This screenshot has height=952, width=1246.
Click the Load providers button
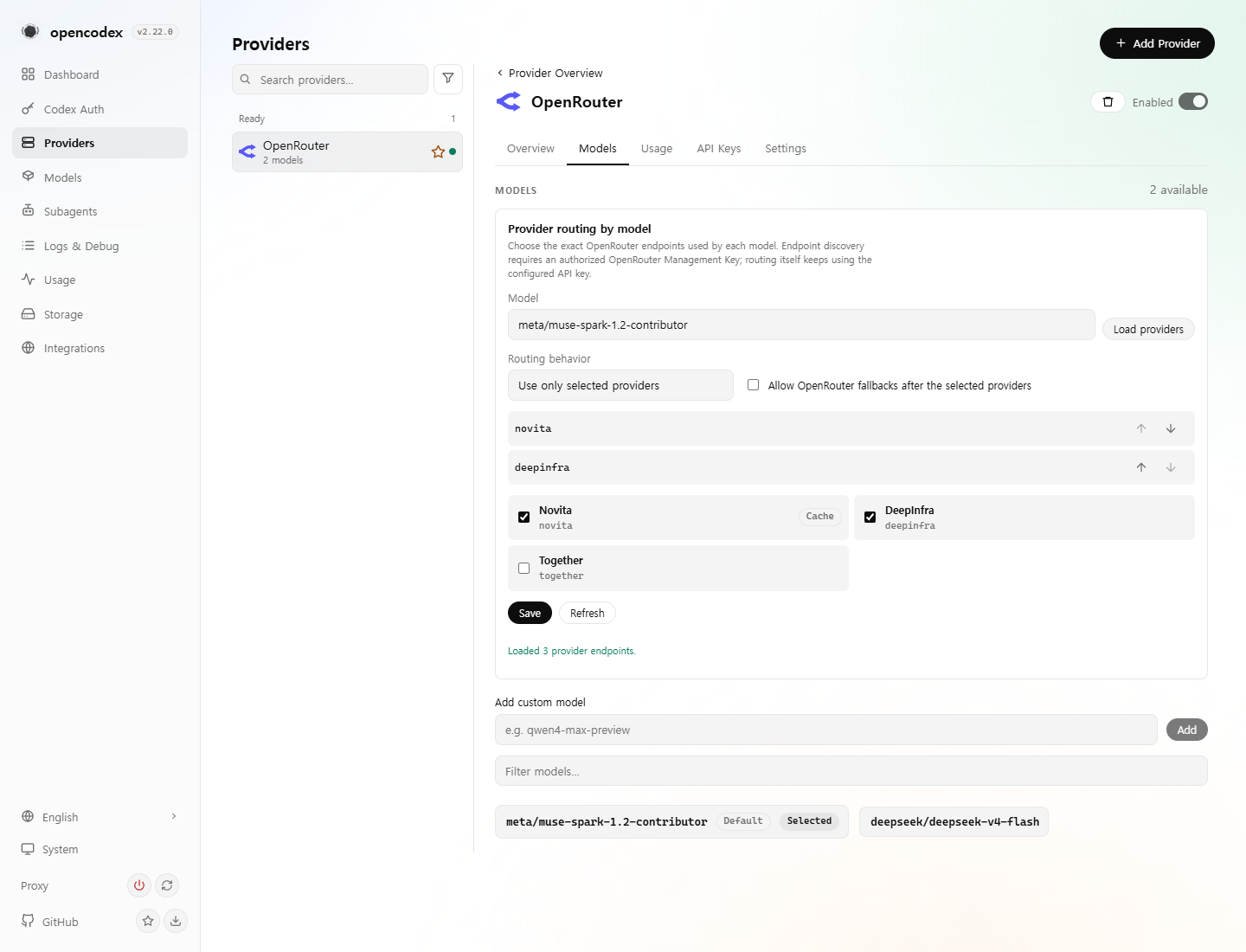coord(1148,329)
